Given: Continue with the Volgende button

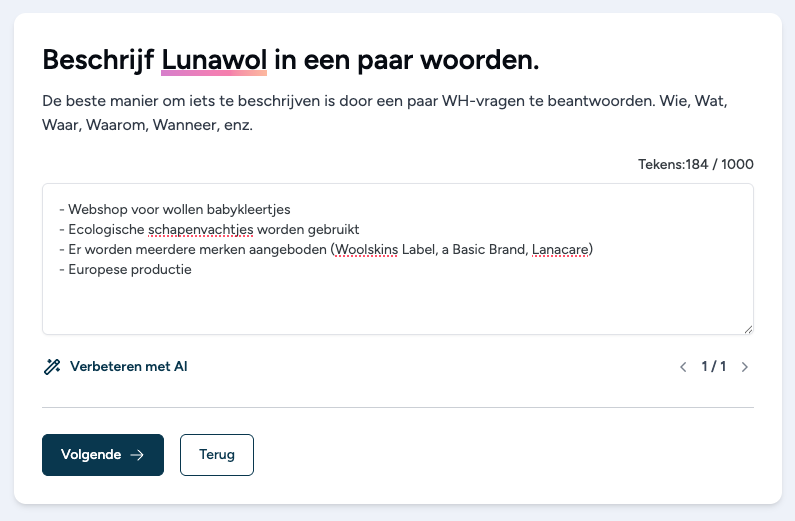Looking at the screenshot, I should tap(103, 455).
